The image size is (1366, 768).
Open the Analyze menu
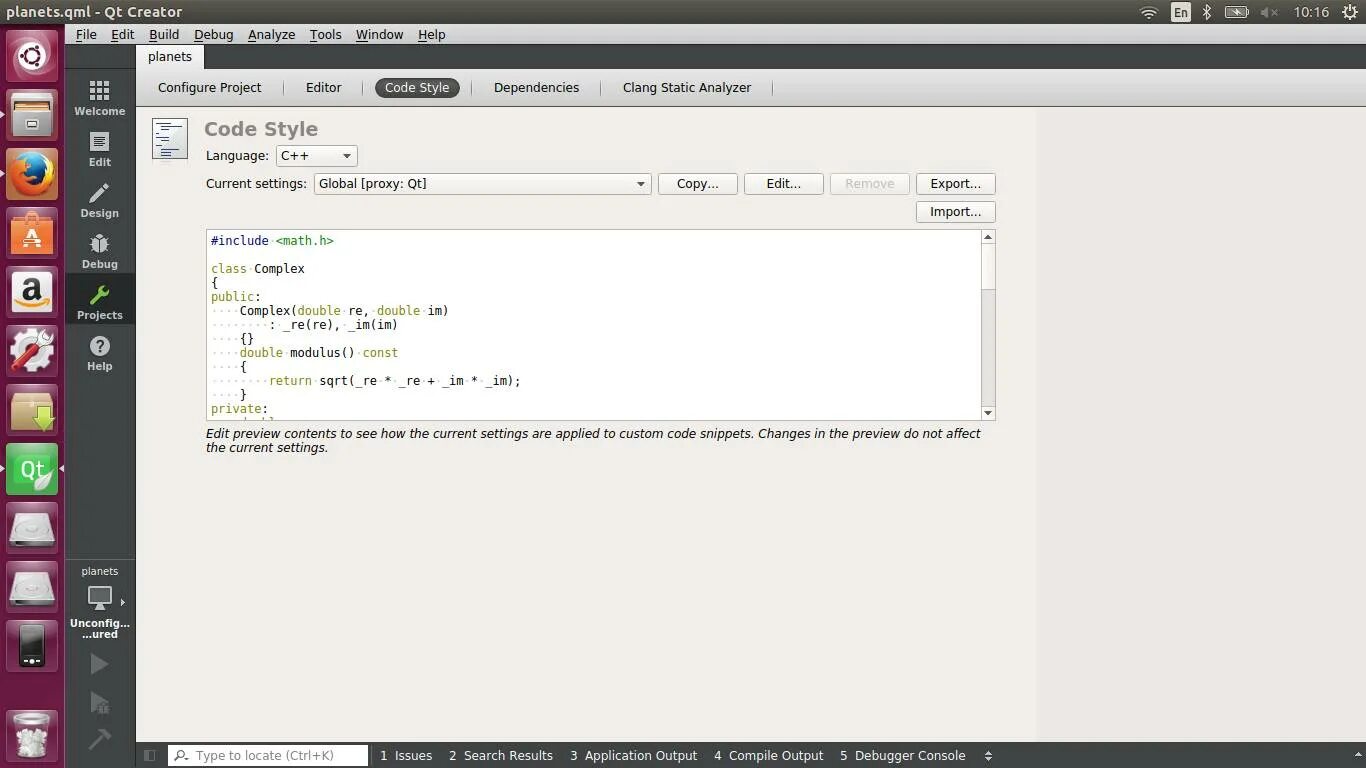pyautogui.click(x=271, y=34)
